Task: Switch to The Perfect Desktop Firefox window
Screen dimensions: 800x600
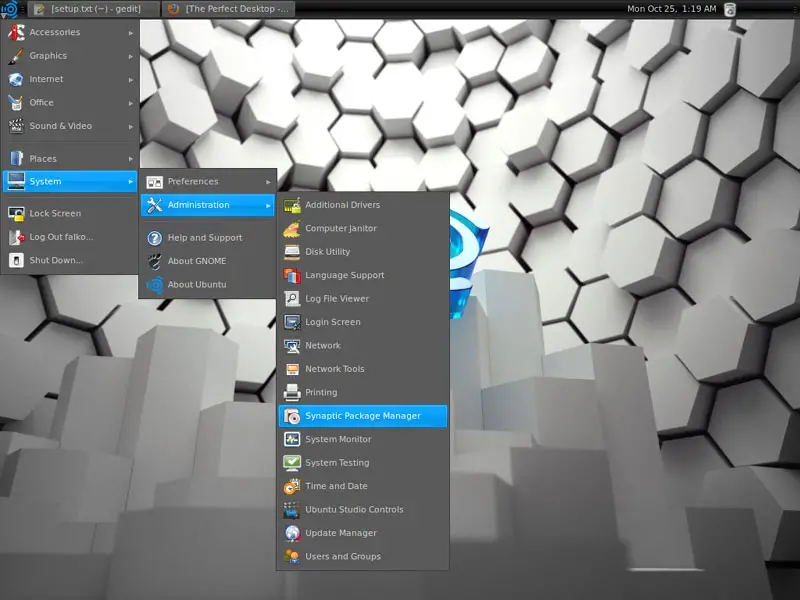Action: [228, 9]
